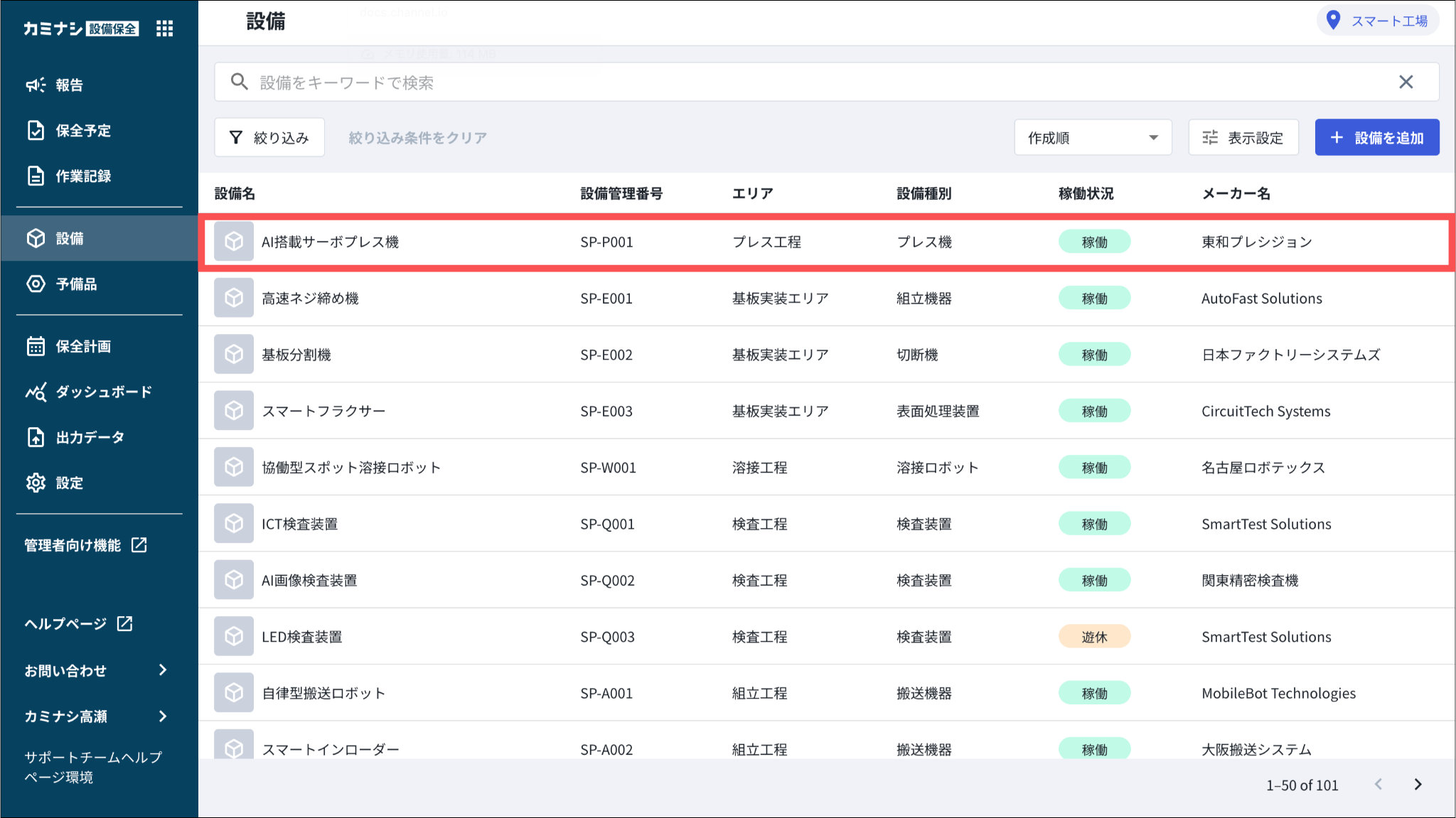The image size is (1456, 818).
Task: Go to the next page arrow
Action: tap(1418, 785)
